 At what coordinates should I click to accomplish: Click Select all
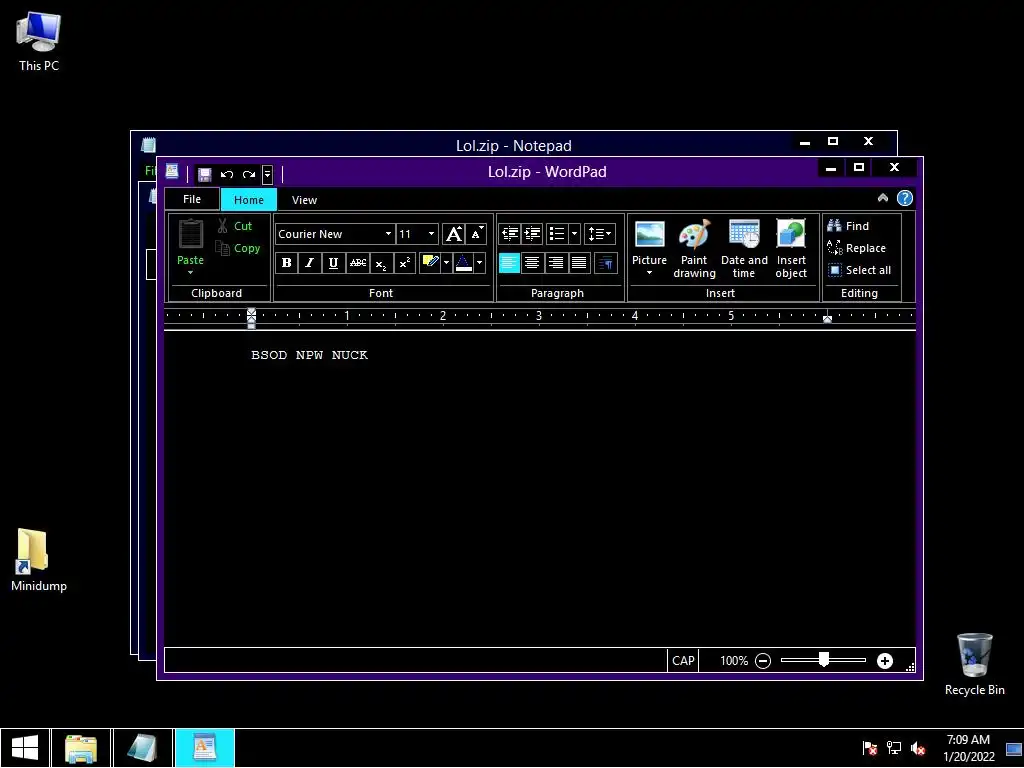click(x=859, y=270)
